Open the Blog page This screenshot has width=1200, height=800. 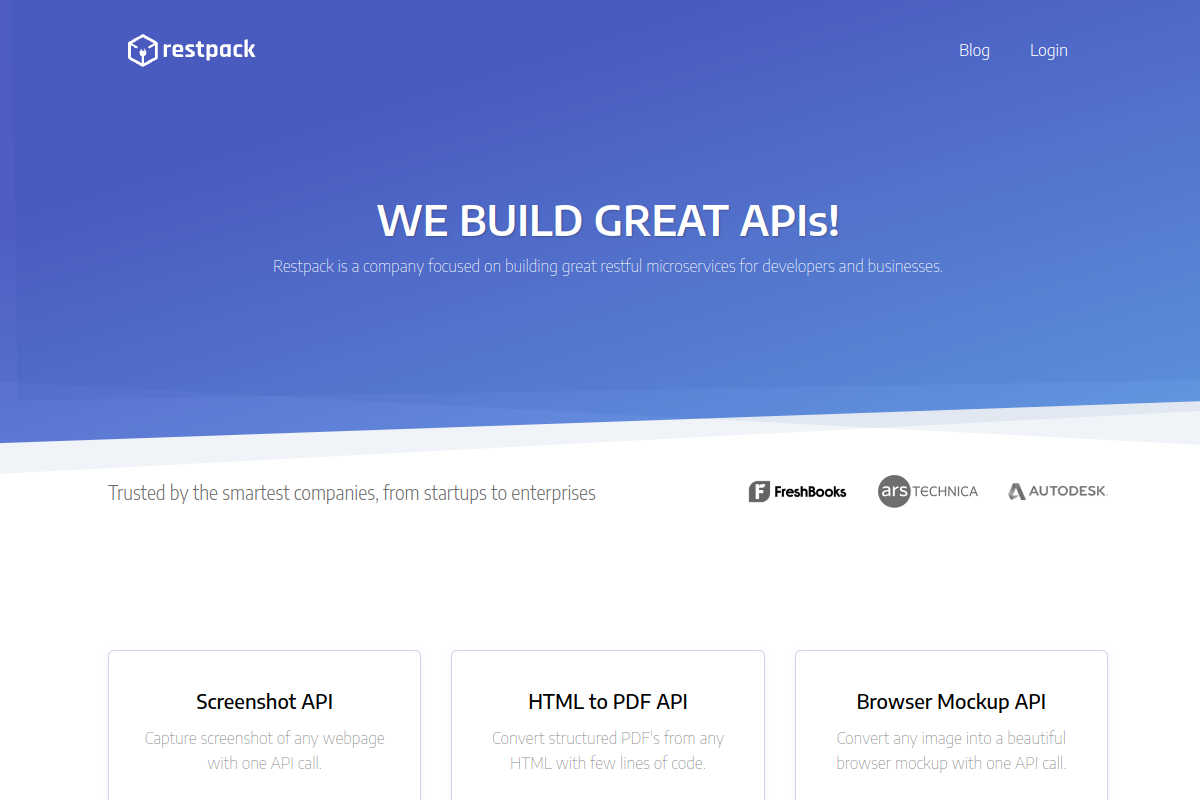(x=974, y=50)
